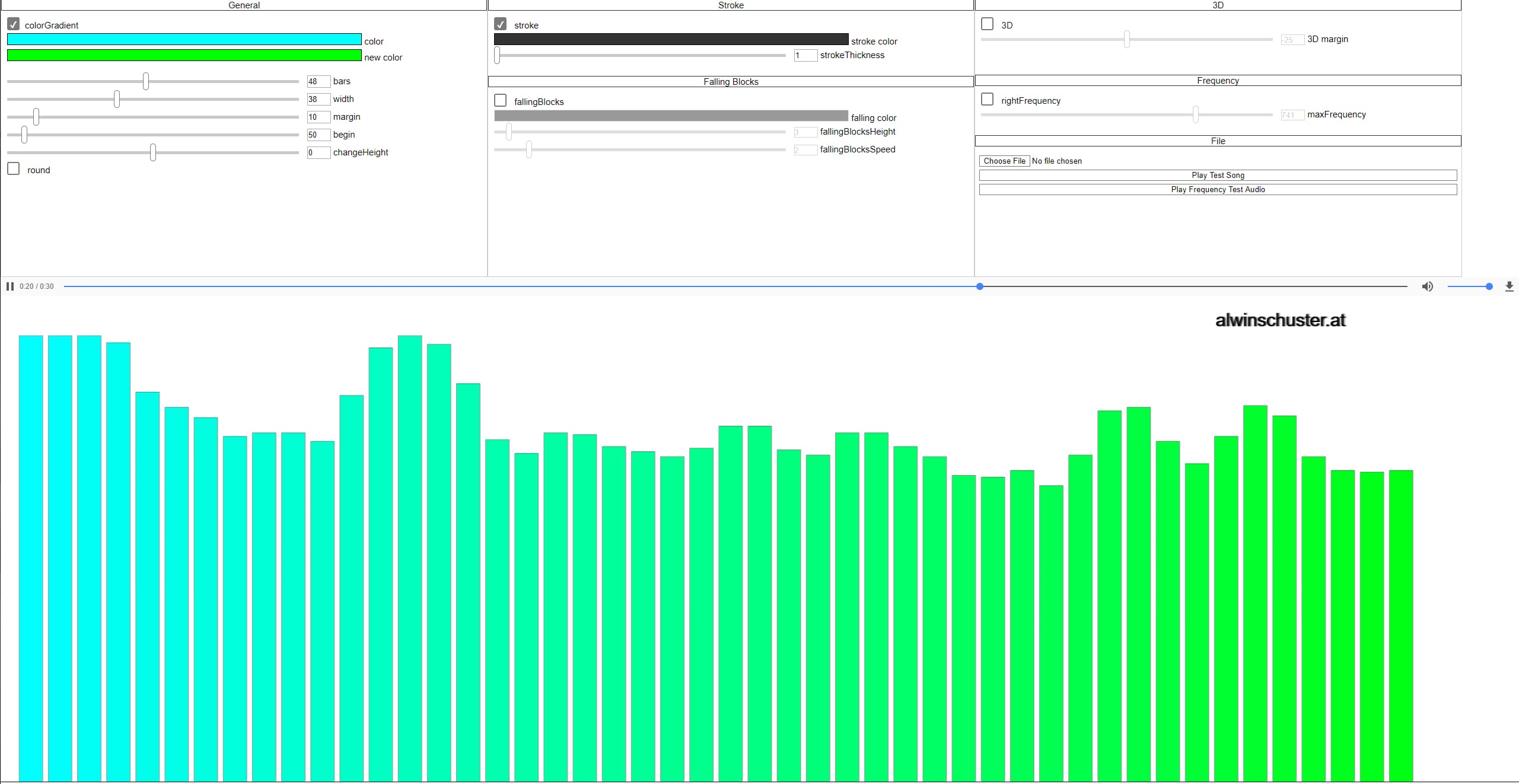Click the 0:20 / 0:30 time display

[x=36, y=286]
